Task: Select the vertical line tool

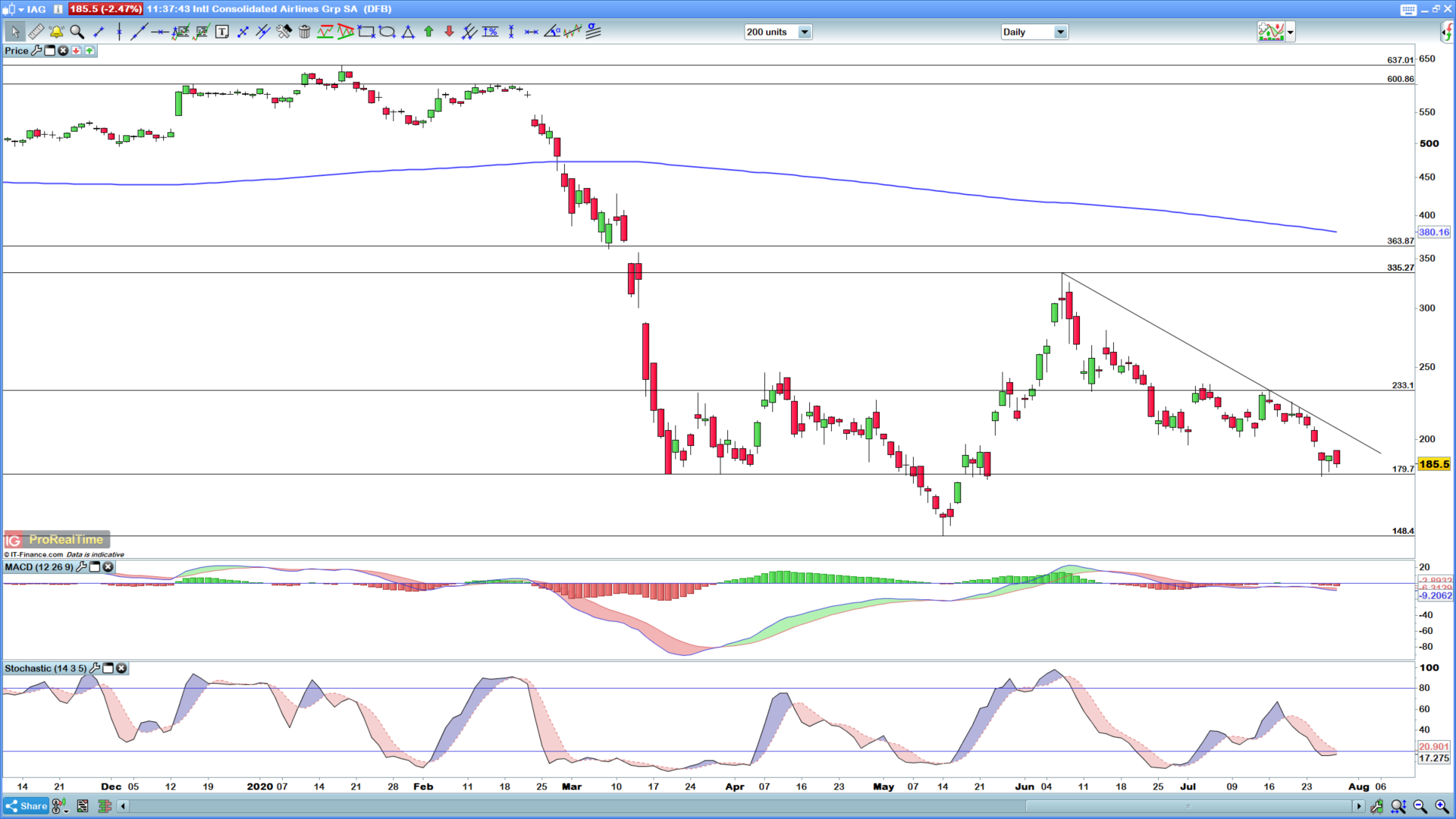Action: 119,32
